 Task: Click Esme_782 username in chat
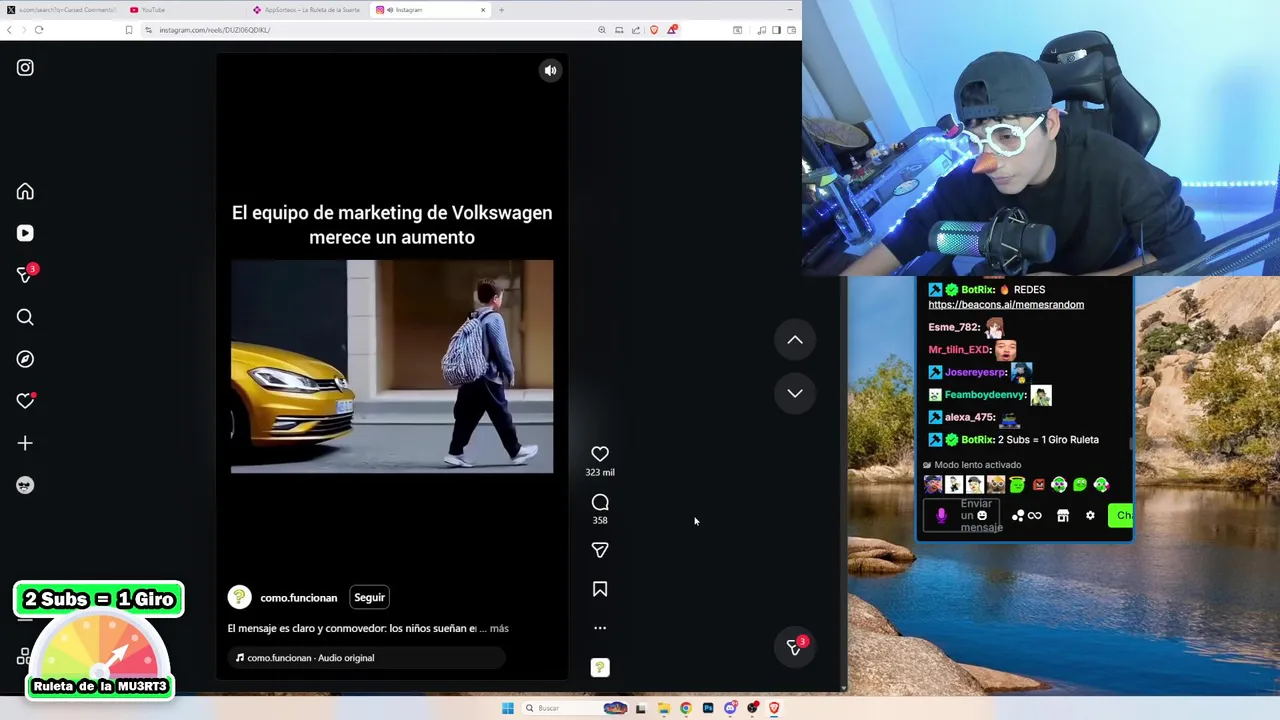click(x=954, y=327)
